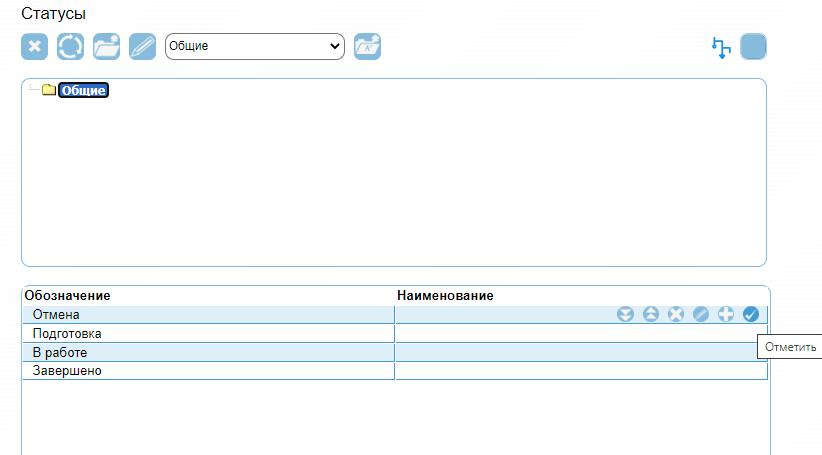This screenshot has width=822, height=455.
Task: Add a status using the row's plus icon
Action: tap(726, 315)
